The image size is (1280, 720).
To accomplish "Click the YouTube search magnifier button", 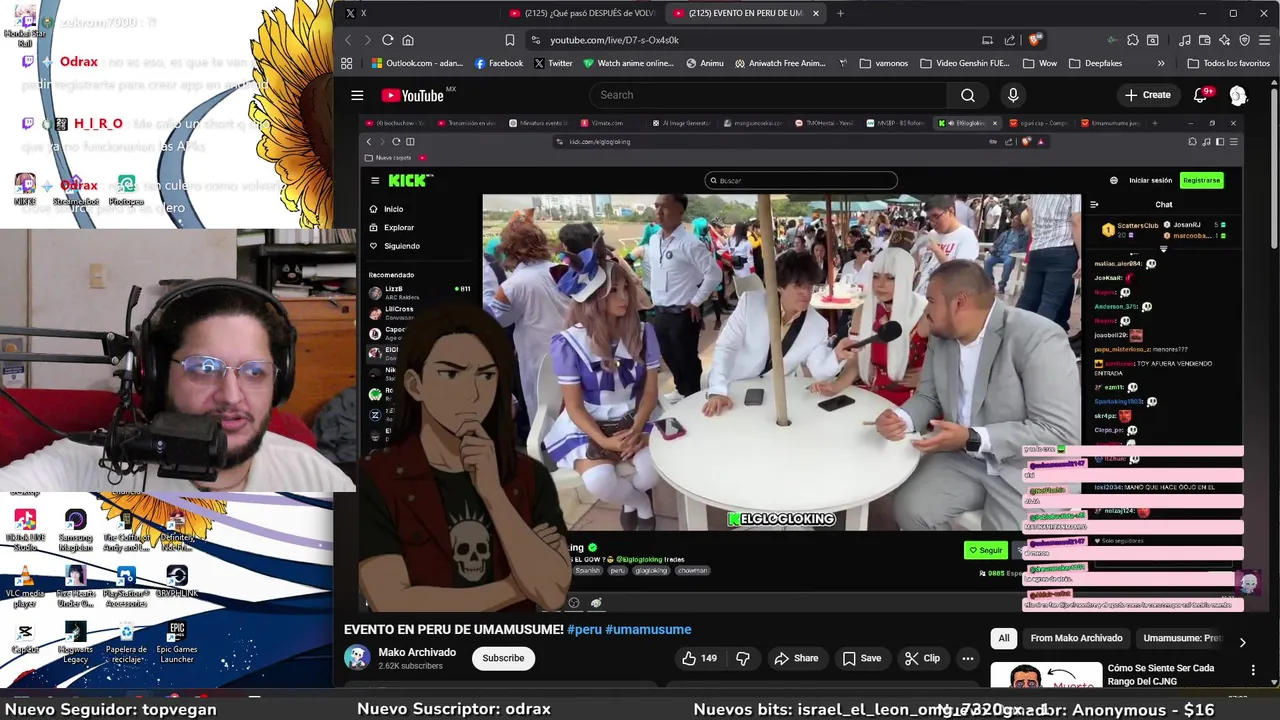I will pyautogui.click(x=968, y=95).
